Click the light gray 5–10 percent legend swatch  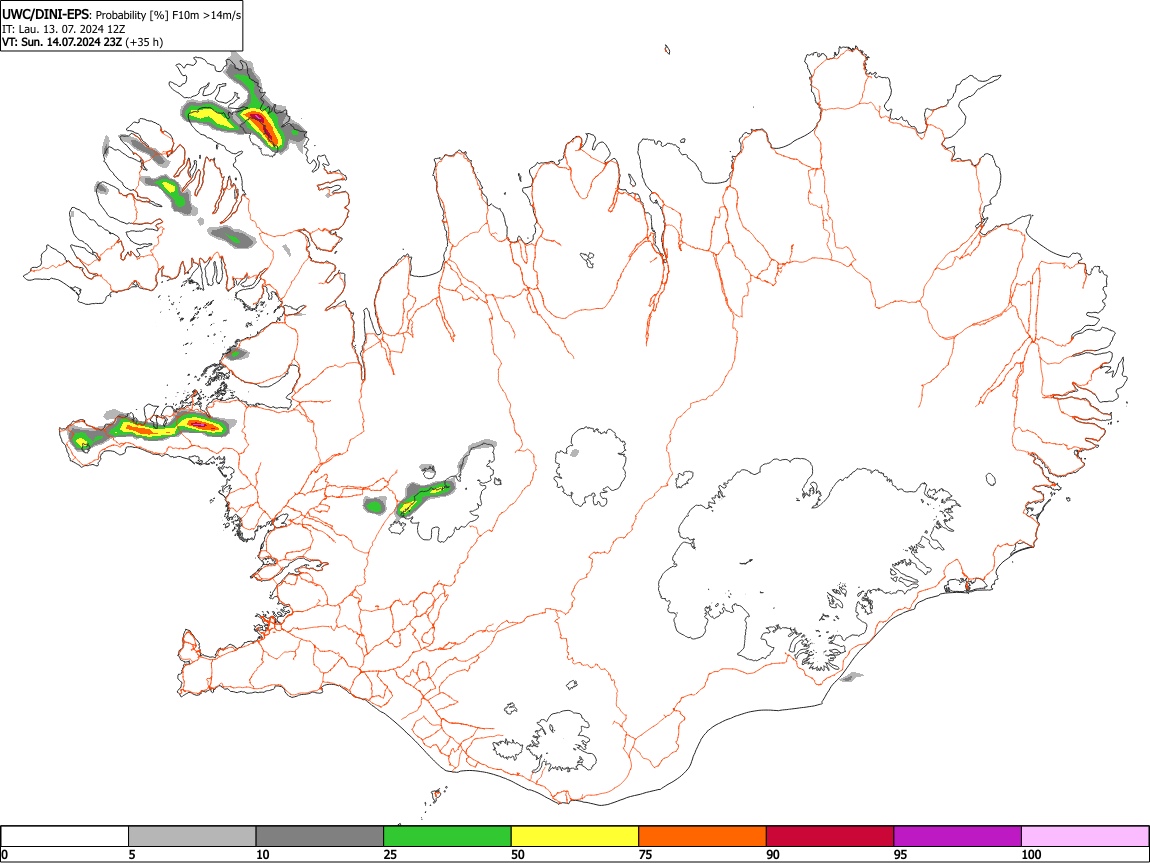192,836
